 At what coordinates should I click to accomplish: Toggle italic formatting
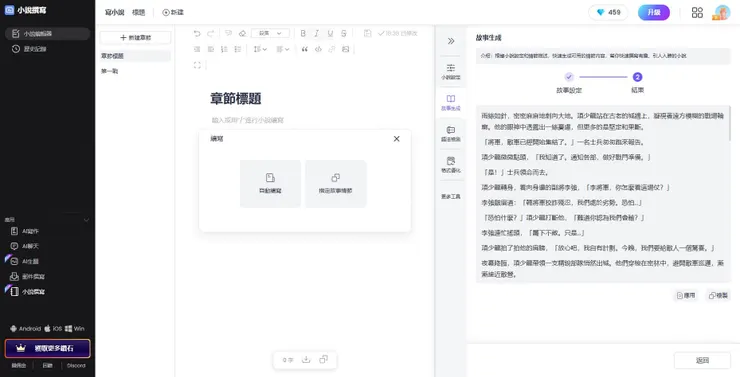pyautogui.click(x=317, y=34)
